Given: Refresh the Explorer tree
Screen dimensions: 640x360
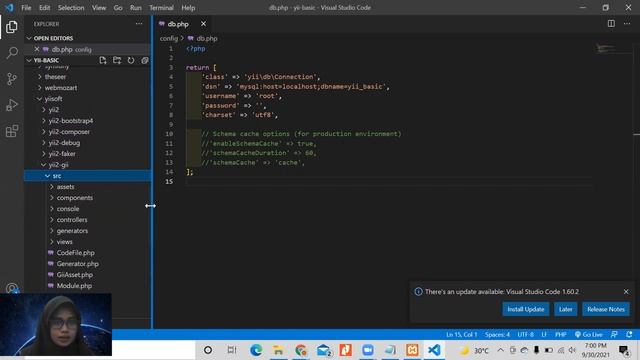Looking at the screenshot, I should pyautogui.click(x=131, y=60).
